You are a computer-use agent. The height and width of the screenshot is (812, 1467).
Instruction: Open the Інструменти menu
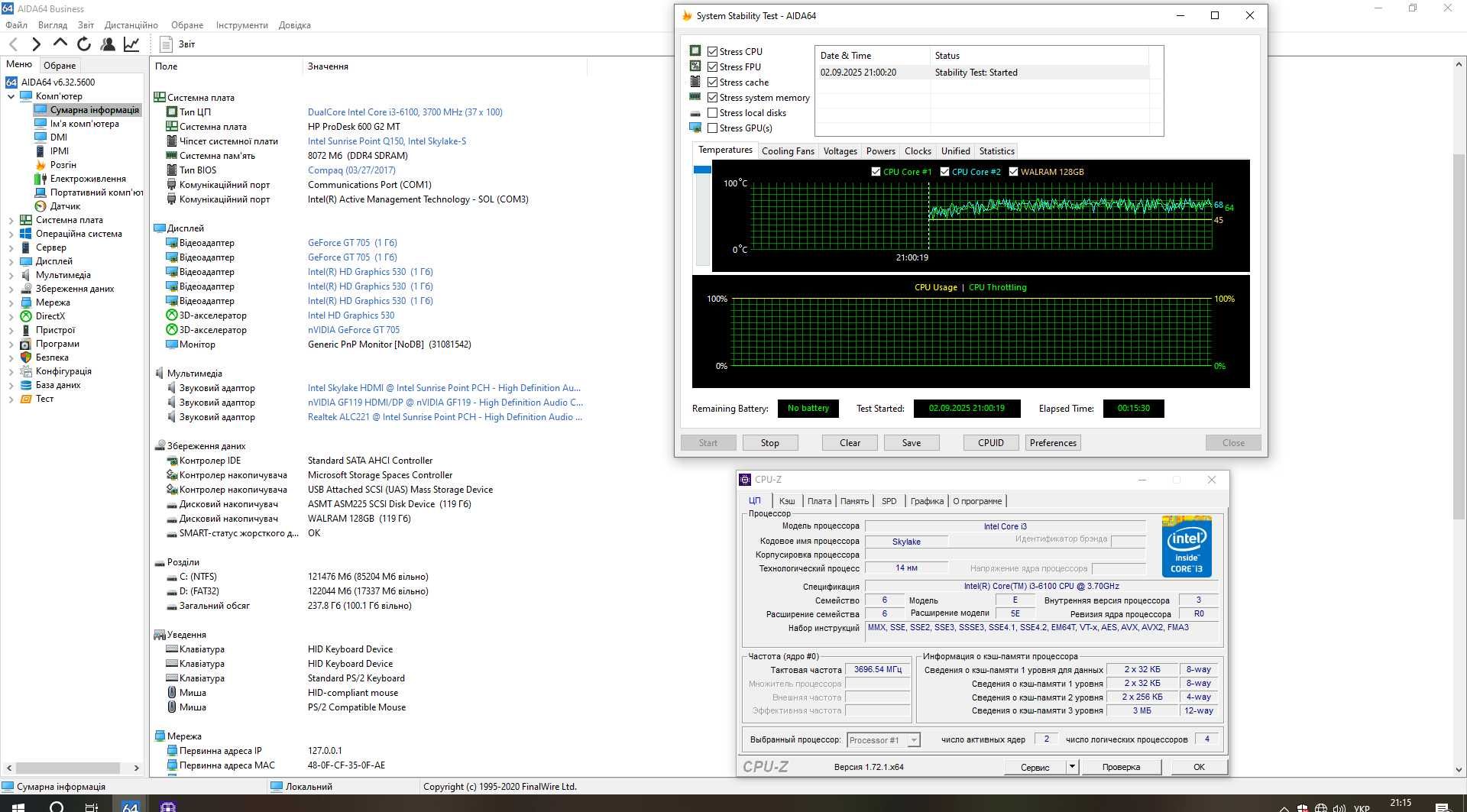point(241,25)
